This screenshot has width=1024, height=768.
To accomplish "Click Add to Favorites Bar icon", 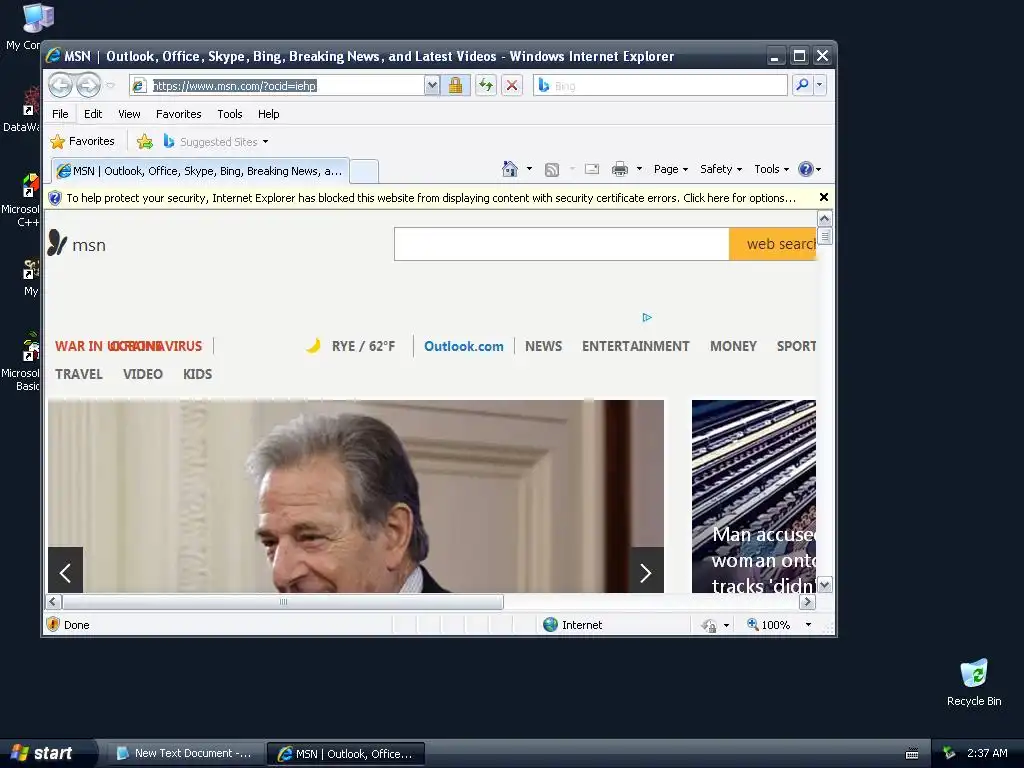I will (x=145, y=141).
